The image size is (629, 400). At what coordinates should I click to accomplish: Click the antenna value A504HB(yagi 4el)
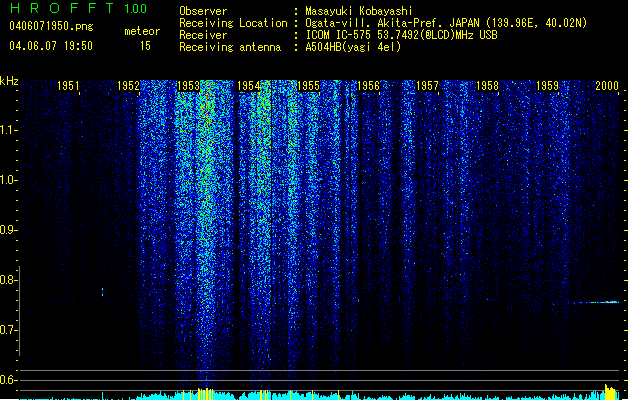(x=353, y=47)
